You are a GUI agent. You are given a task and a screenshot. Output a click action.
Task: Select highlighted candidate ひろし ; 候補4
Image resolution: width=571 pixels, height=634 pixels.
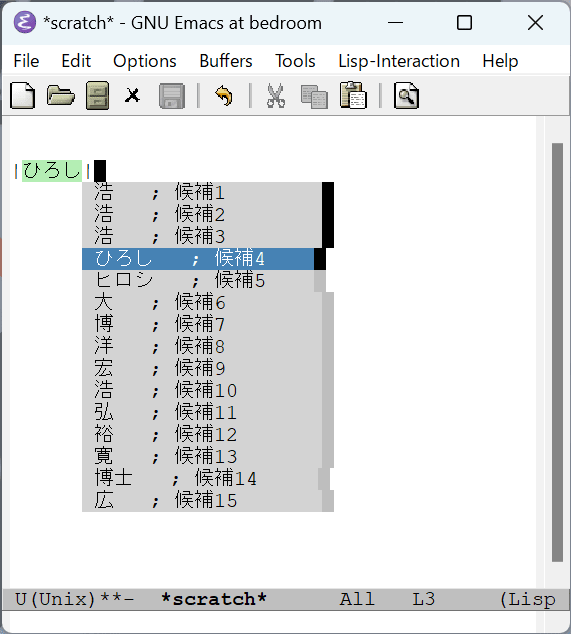[198, 259]
